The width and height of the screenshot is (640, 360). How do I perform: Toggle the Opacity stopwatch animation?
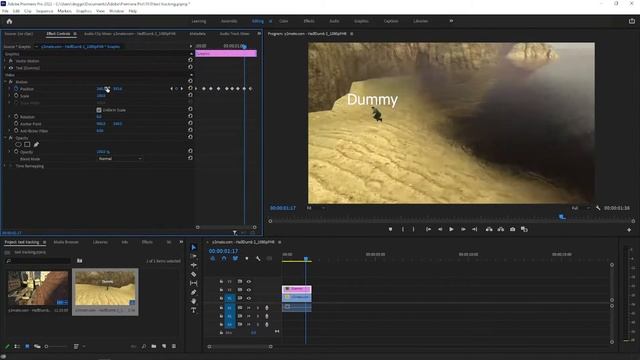[x=16, y=151]
